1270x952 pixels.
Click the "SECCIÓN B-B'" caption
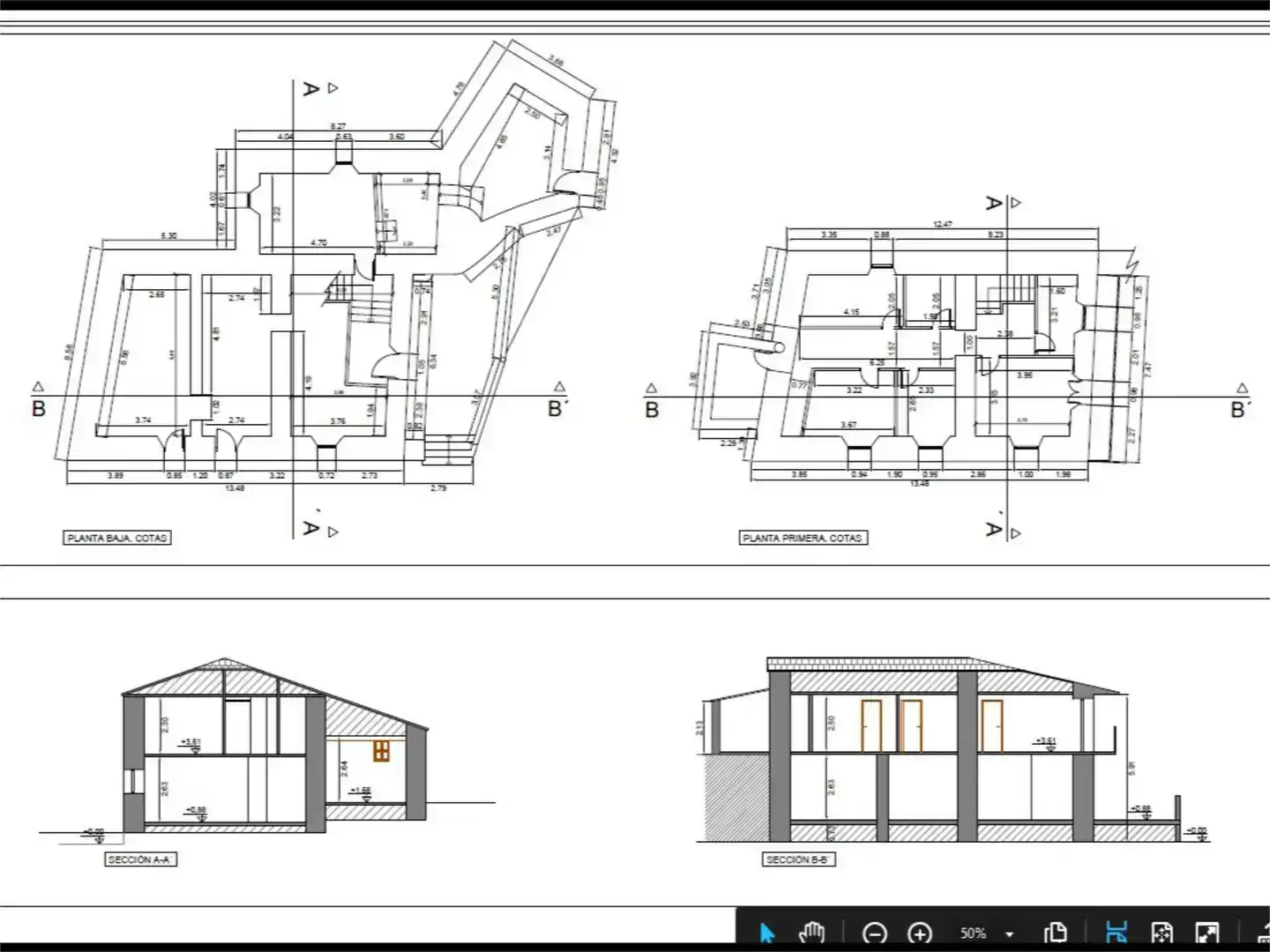(x=799, y=859)
